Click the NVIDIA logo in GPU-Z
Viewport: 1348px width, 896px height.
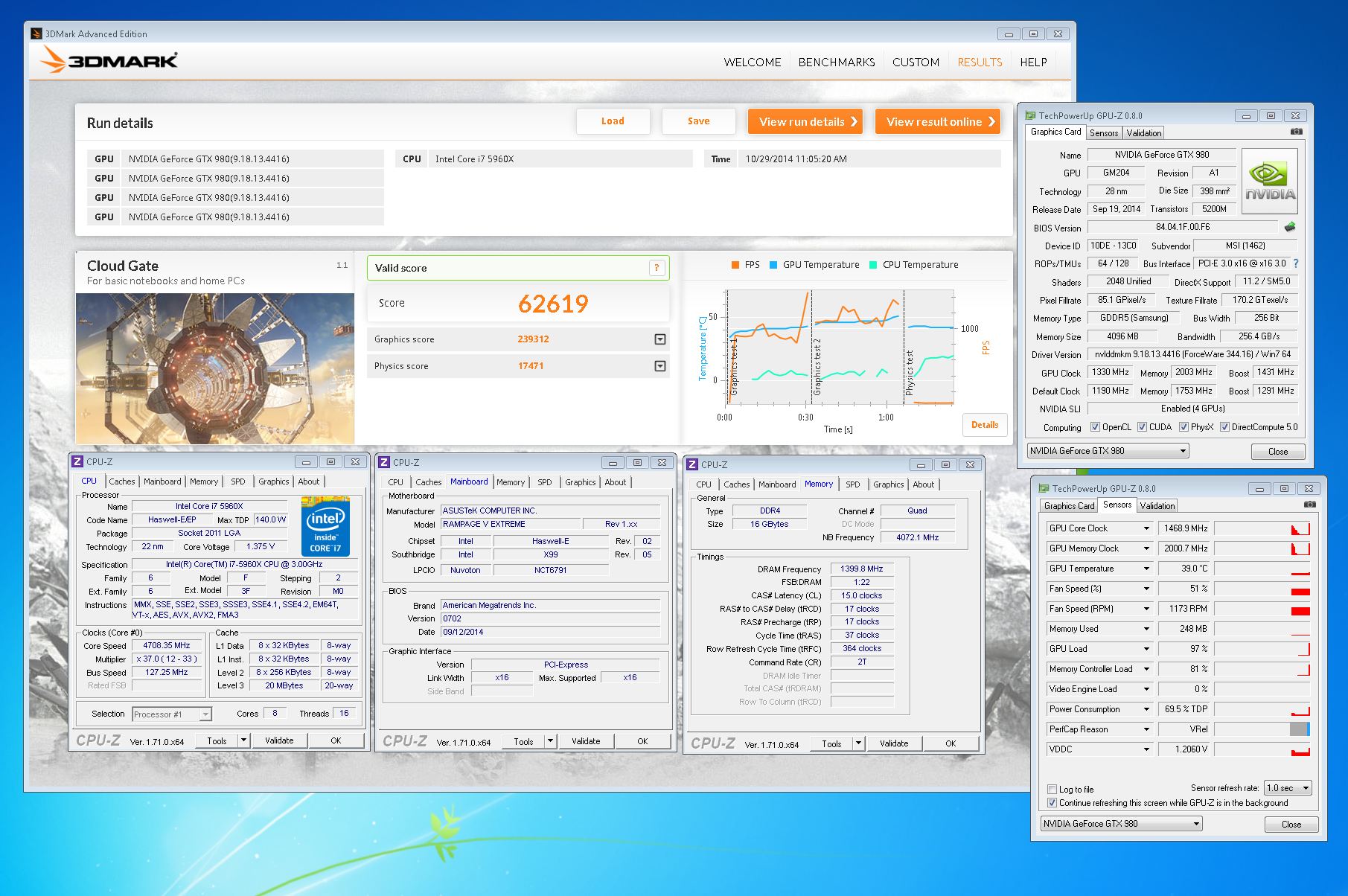[1270, 182]
